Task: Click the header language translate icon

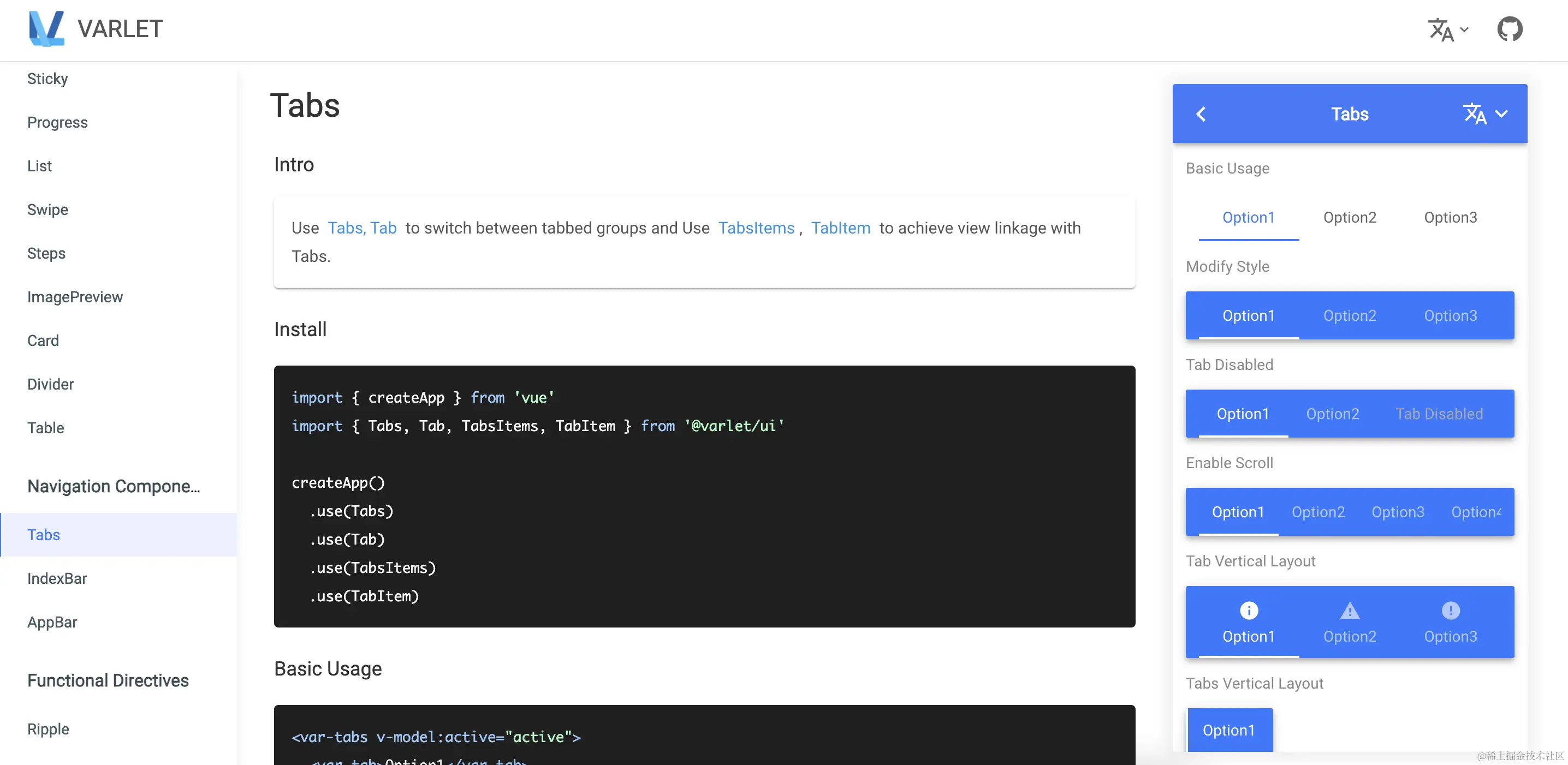Action: point(1441,29)
